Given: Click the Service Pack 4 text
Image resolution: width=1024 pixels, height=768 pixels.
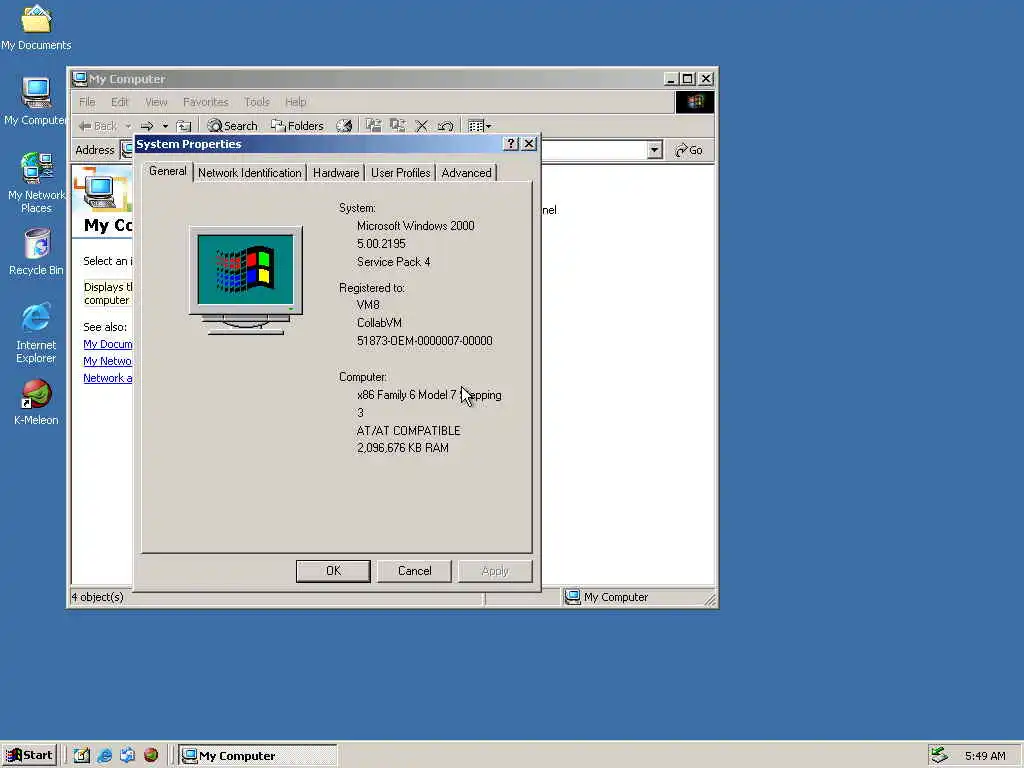Looking at the screenshot, I should pos(393,262).
